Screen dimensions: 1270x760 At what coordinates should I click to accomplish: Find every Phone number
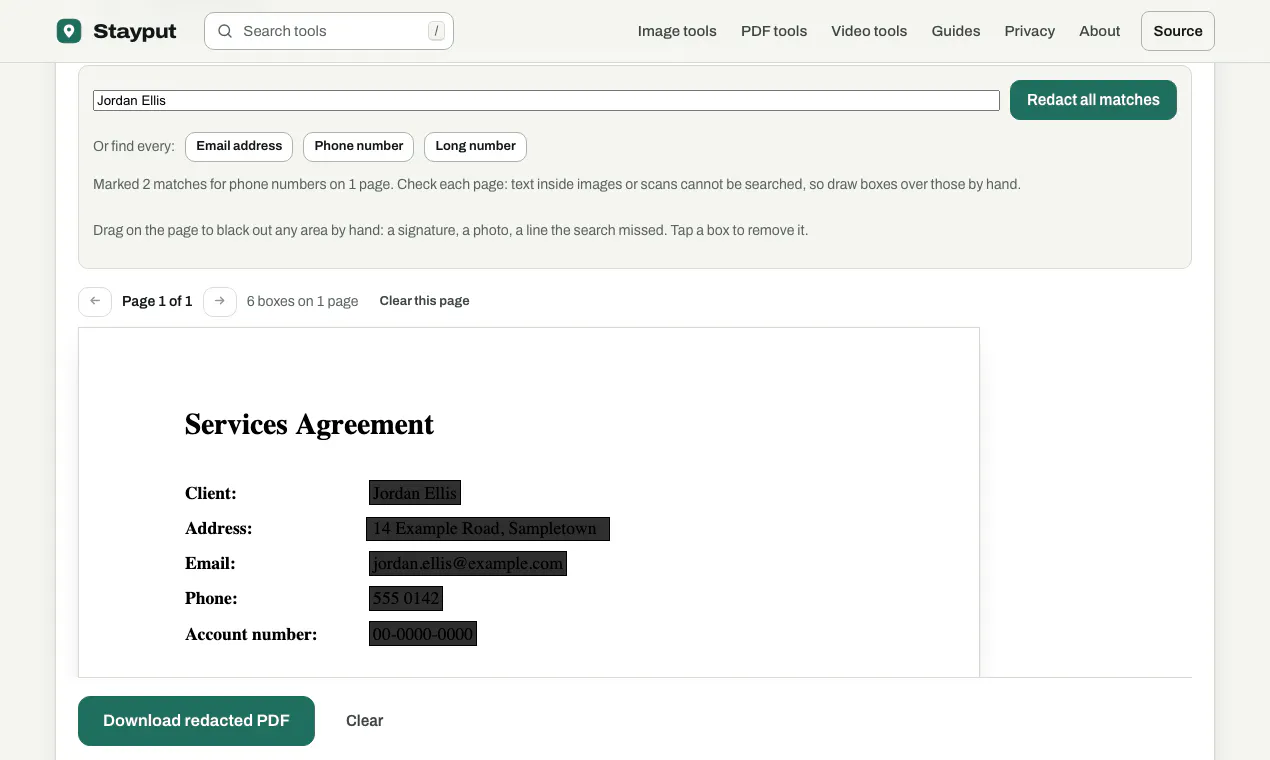tap(359, 146)
